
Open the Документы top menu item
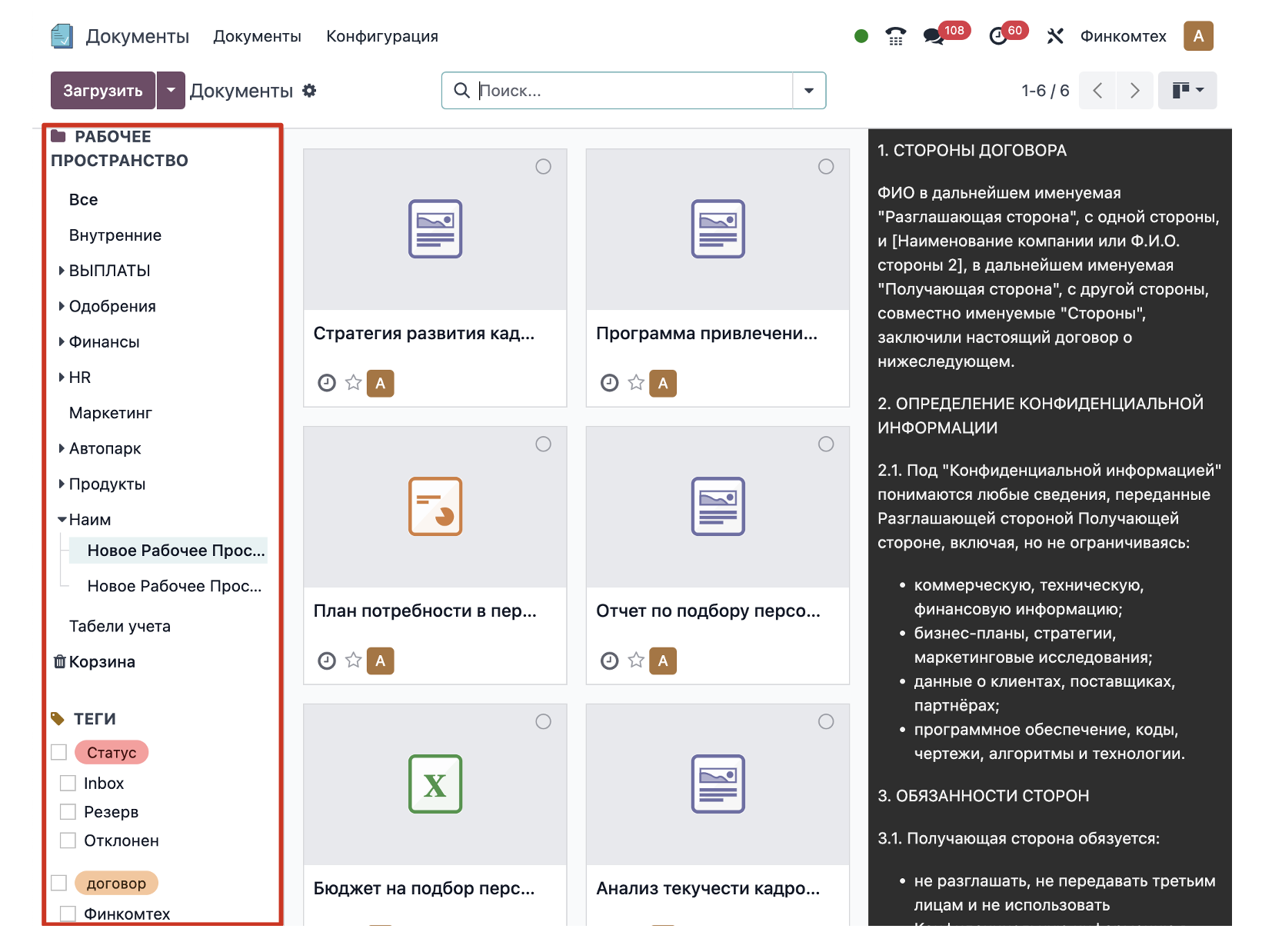(x=257, y=36)
